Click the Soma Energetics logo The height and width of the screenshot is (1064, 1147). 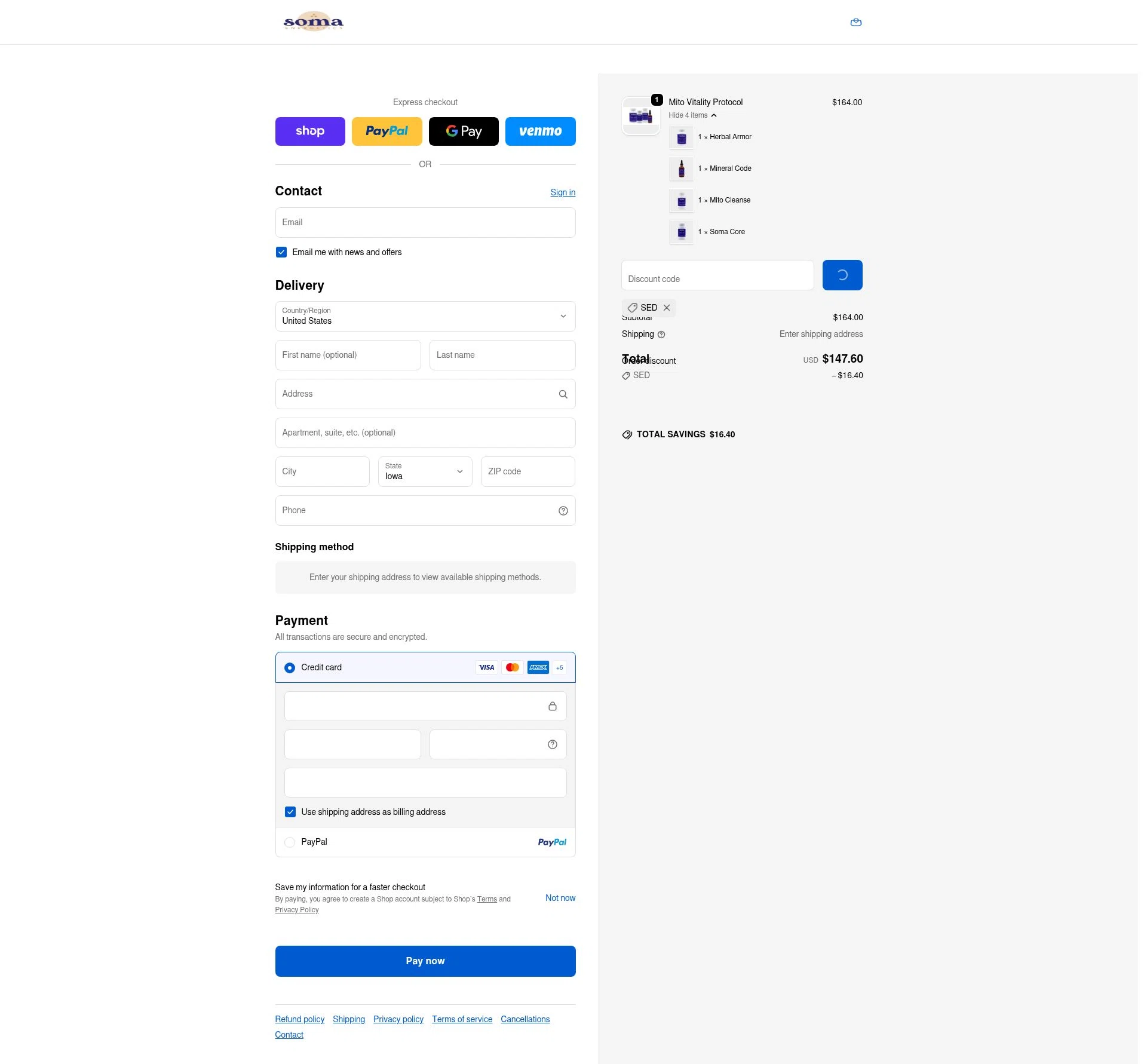coord(314,22)
